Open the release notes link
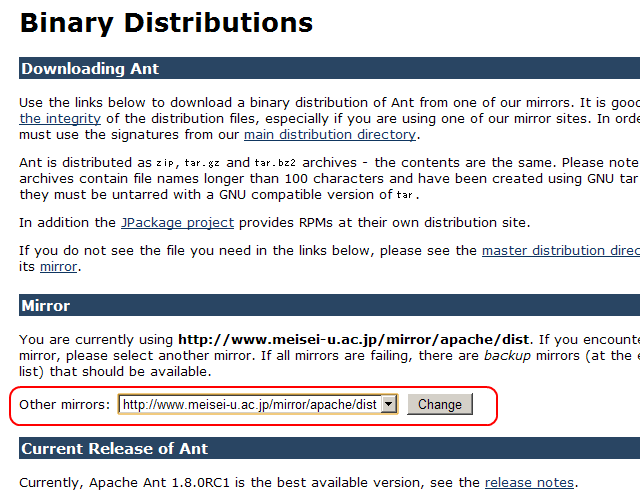Viewport: 640px width, 500px height. tap(529, 482)
